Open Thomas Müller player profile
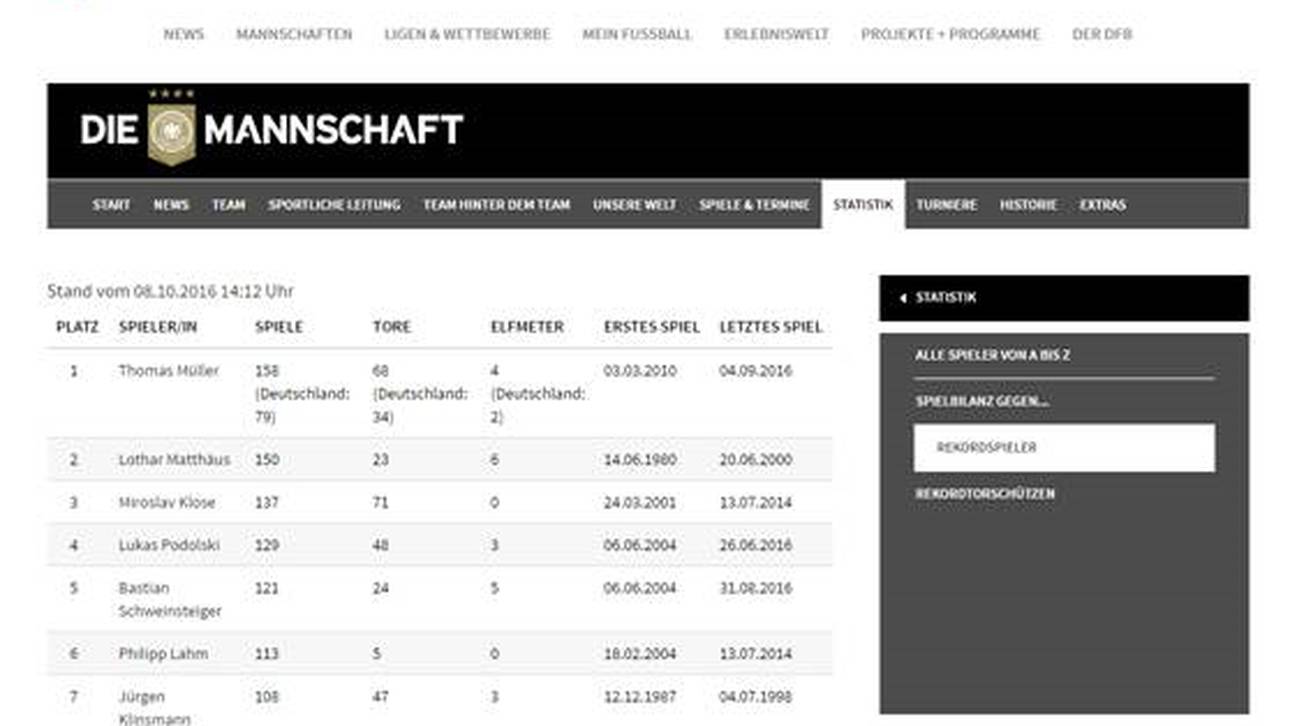1290x726 pixels. (168, 371)
